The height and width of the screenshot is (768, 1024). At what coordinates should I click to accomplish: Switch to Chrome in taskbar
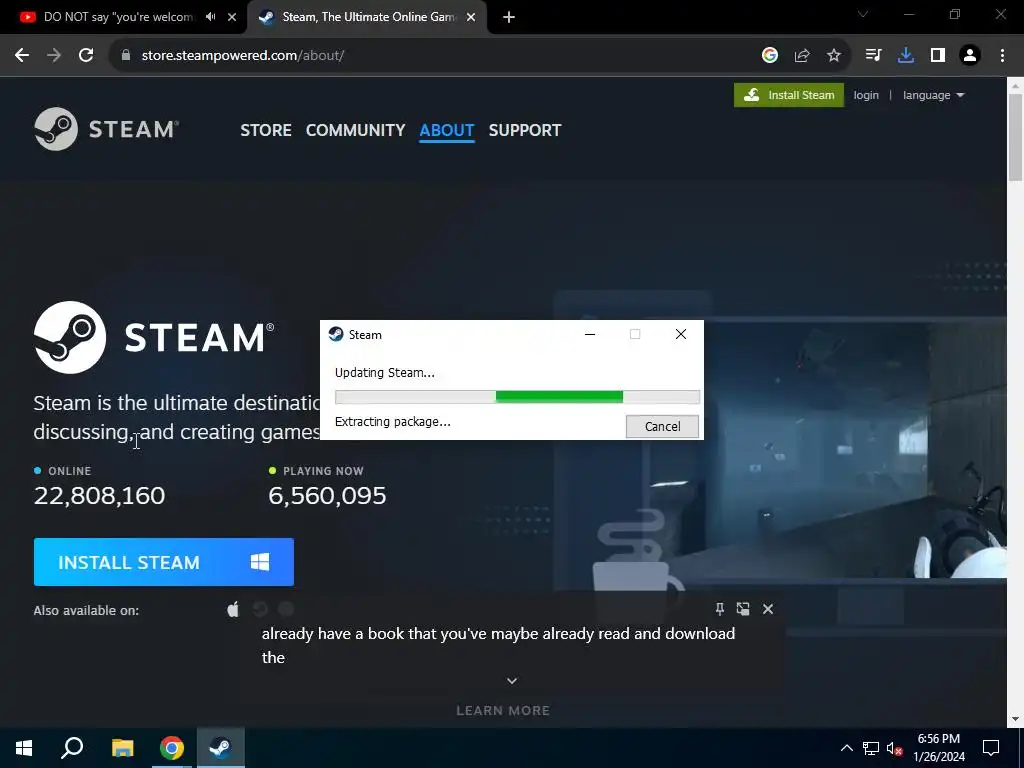click(172, 748)
